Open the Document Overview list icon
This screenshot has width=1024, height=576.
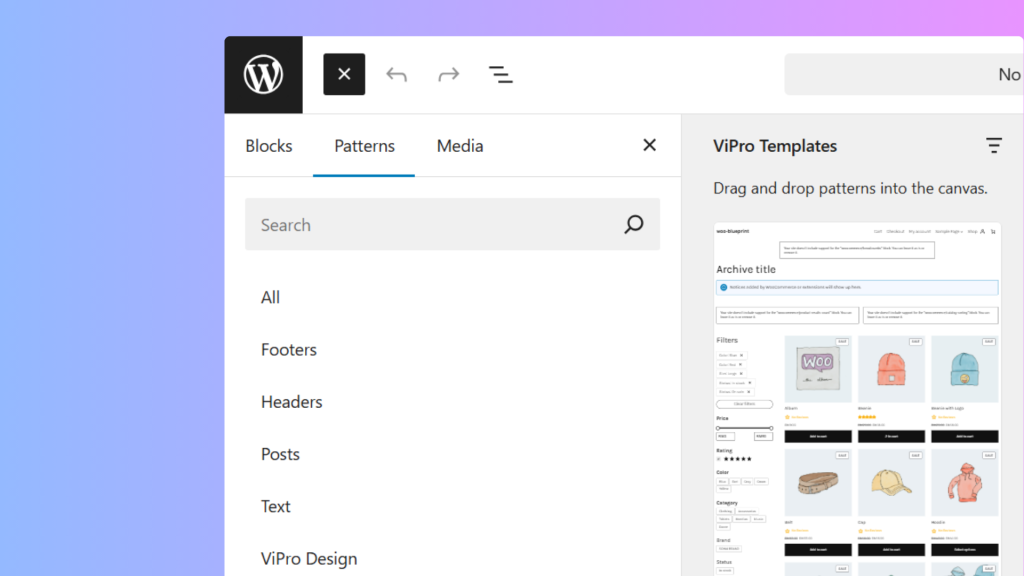[x=501, y=75]
